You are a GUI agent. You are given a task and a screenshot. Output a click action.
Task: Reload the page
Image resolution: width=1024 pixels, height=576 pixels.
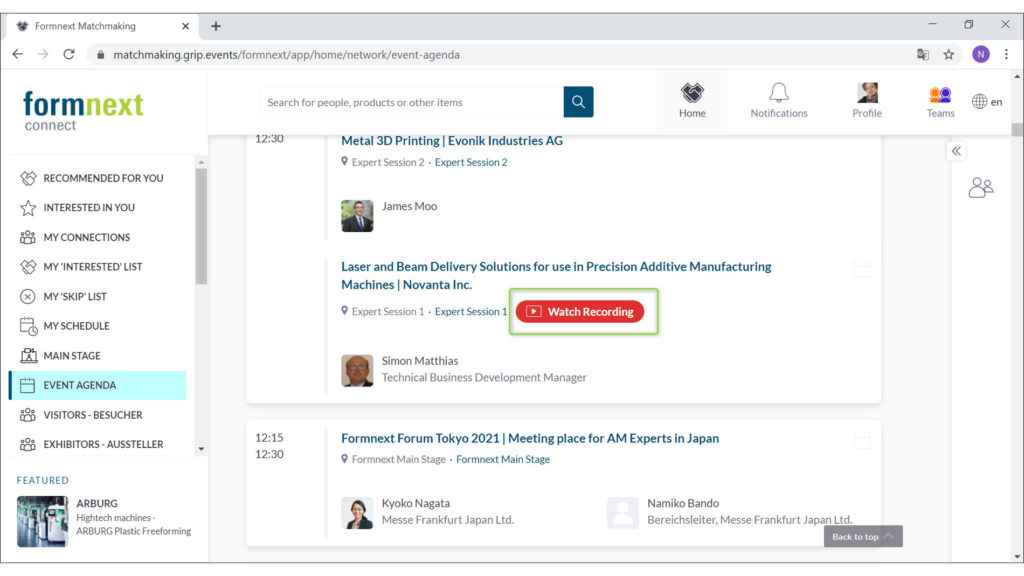pos(69,55)
